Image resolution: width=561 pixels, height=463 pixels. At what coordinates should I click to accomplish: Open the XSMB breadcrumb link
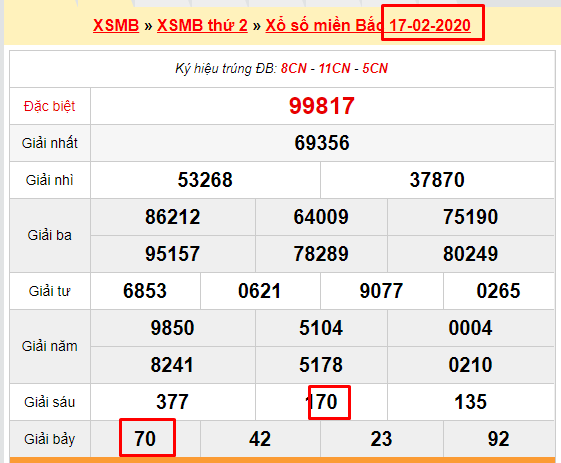pyautogui.click(x=116, y=25)
